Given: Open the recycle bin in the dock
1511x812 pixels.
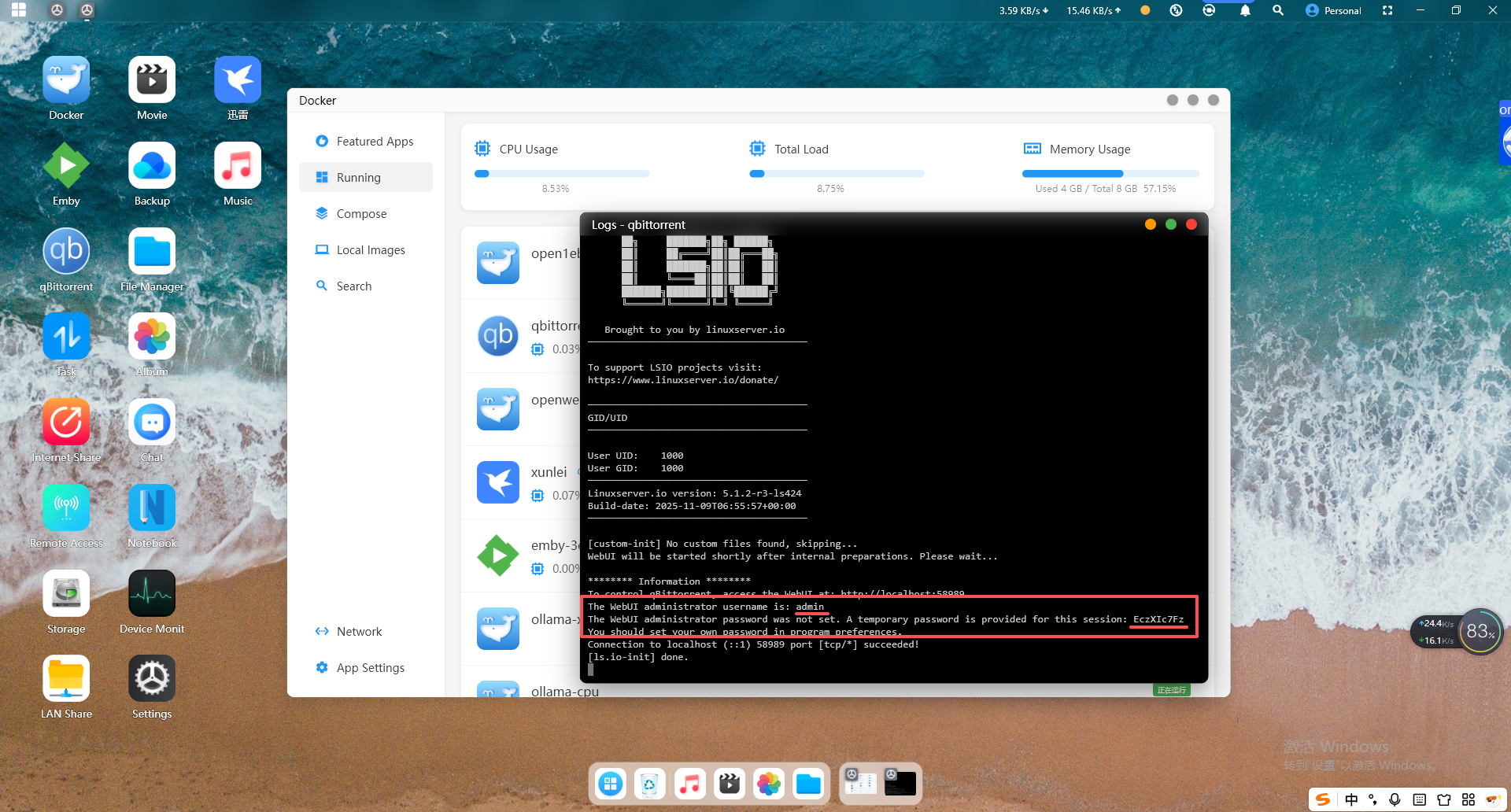Looking at the screenshot, I should tap(649, 784).
